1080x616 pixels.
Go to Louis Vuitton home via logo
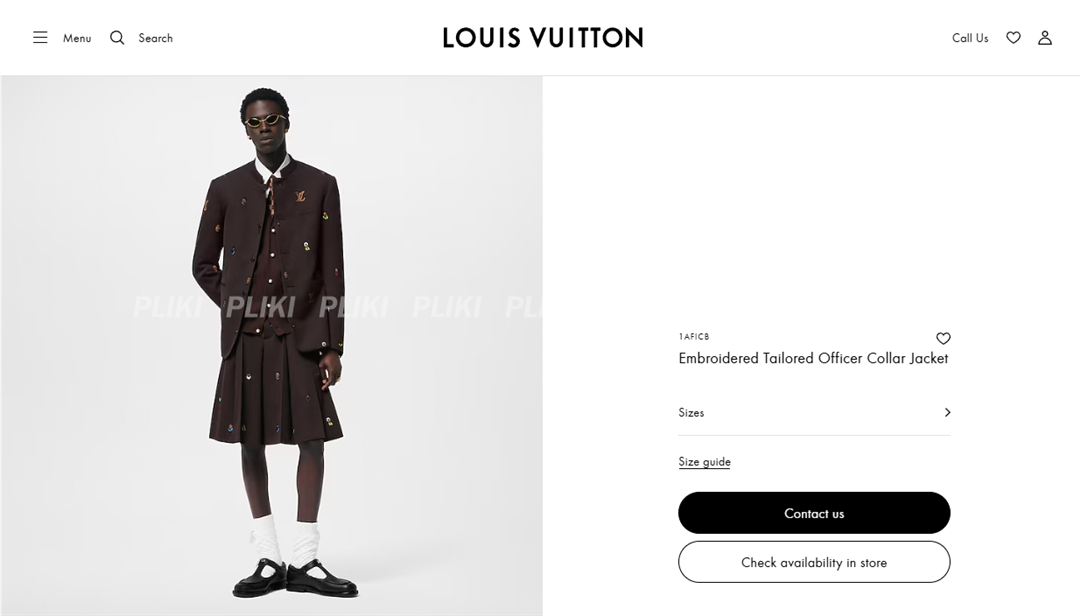543,38
